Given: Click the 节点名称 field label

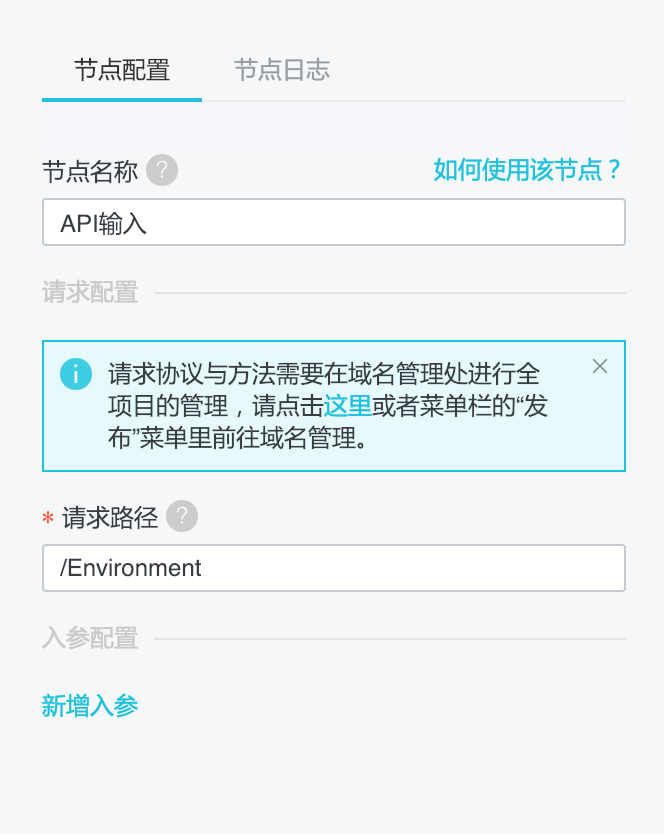Looking at the screenshot, I should coord(90,171).
